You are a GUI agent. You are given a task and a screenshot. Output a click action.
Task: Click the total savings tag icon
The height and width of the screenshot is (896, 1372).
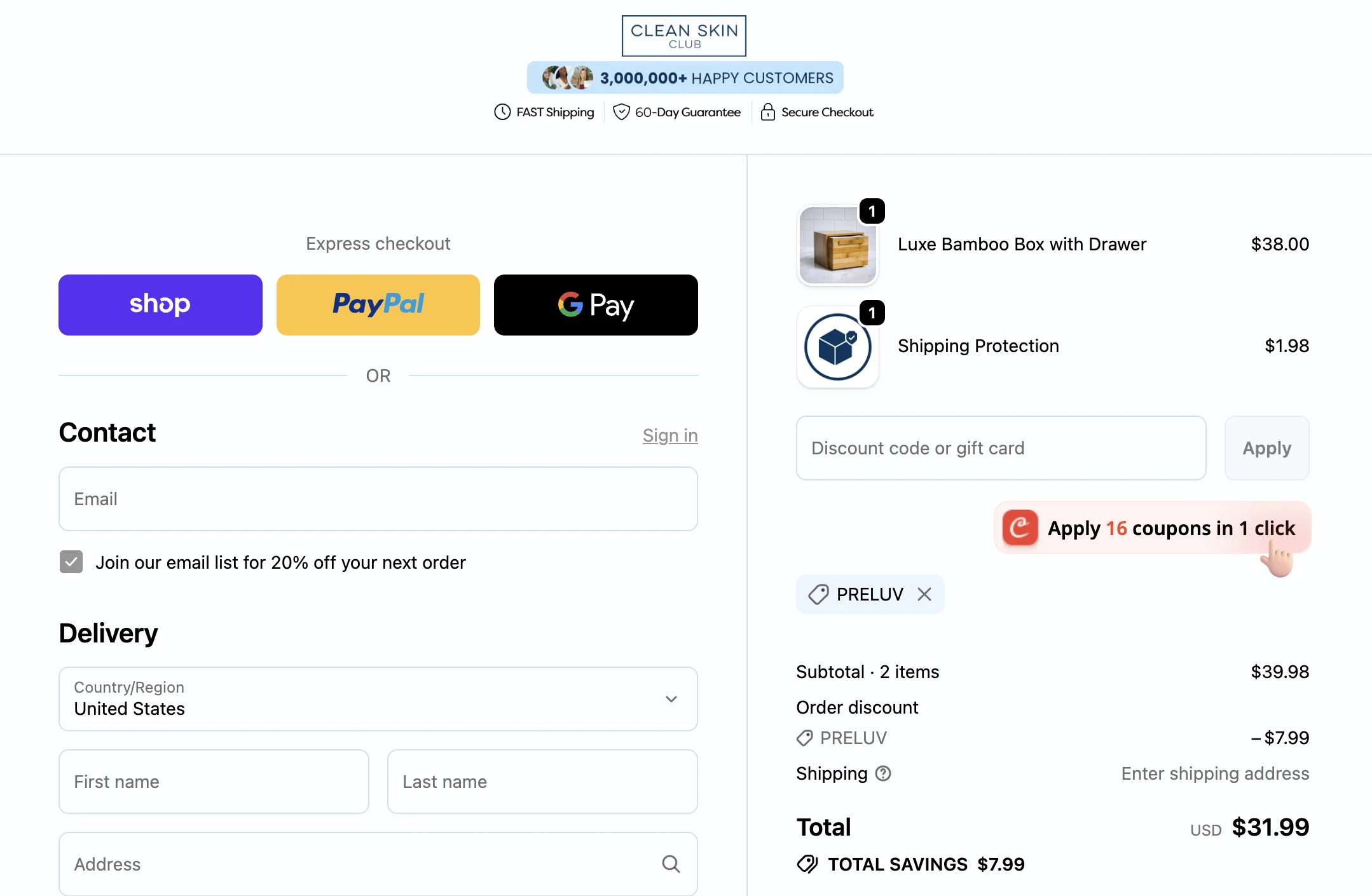tap(807, 864)
